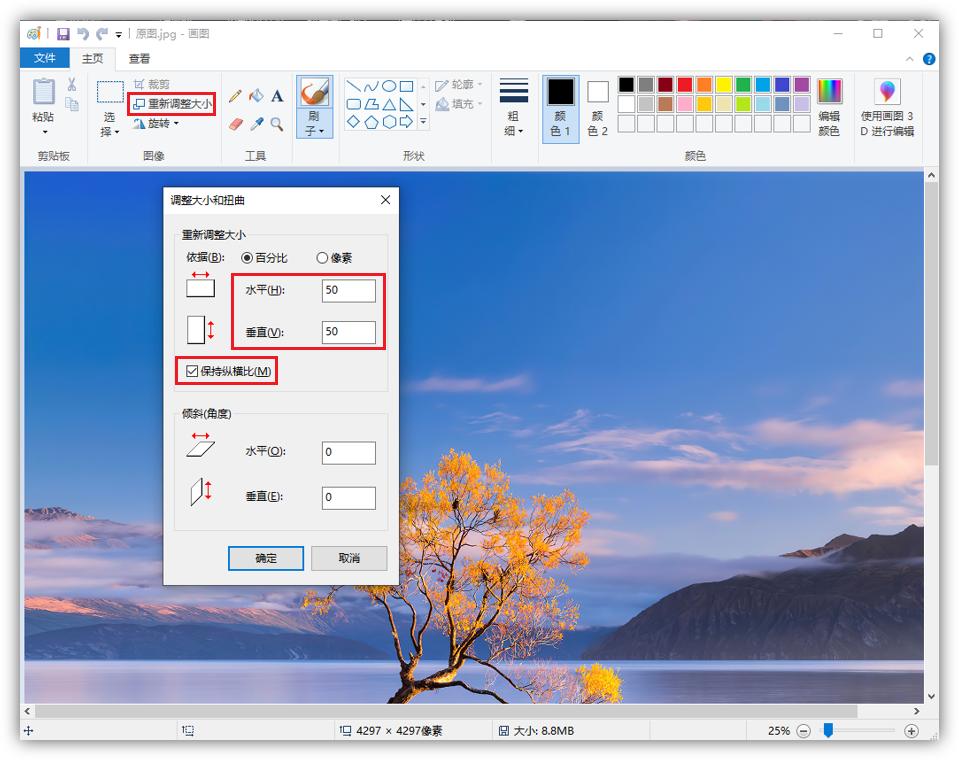
Task: Open the Paste dropdown arrow
Action: (45, 131)
